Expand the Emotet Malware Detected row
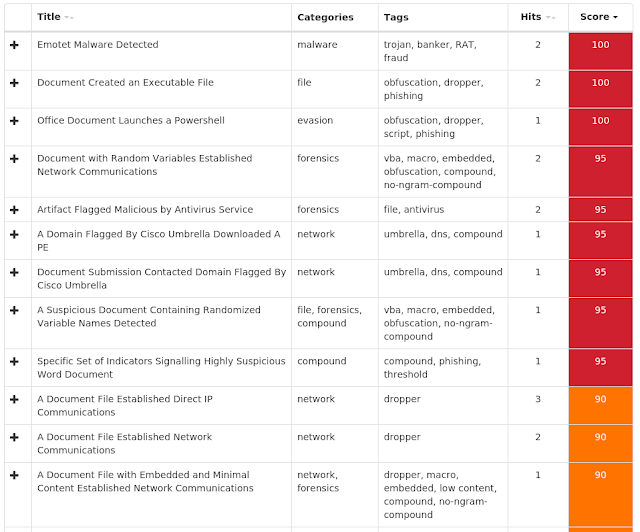Image resolution: width=640 pixels, height=532 pixels. coord(14,45)
